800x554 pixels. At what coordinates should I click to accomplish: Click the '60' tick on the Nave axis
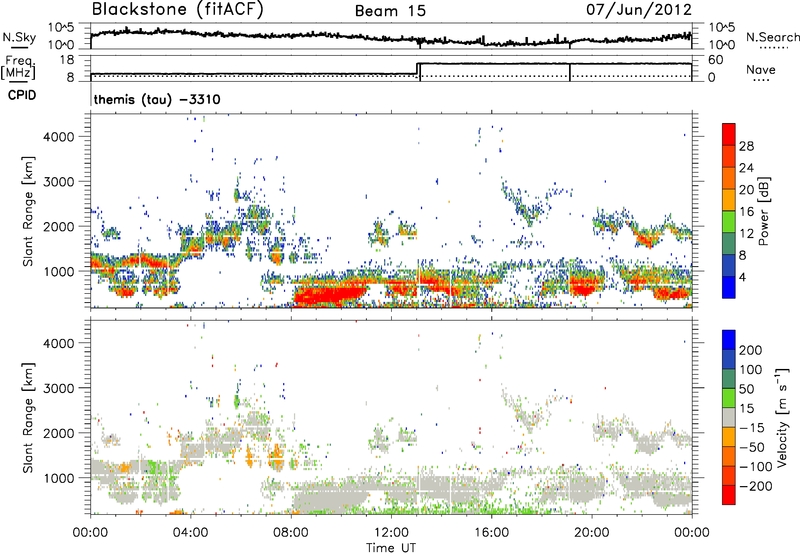[x=715, y=60]
